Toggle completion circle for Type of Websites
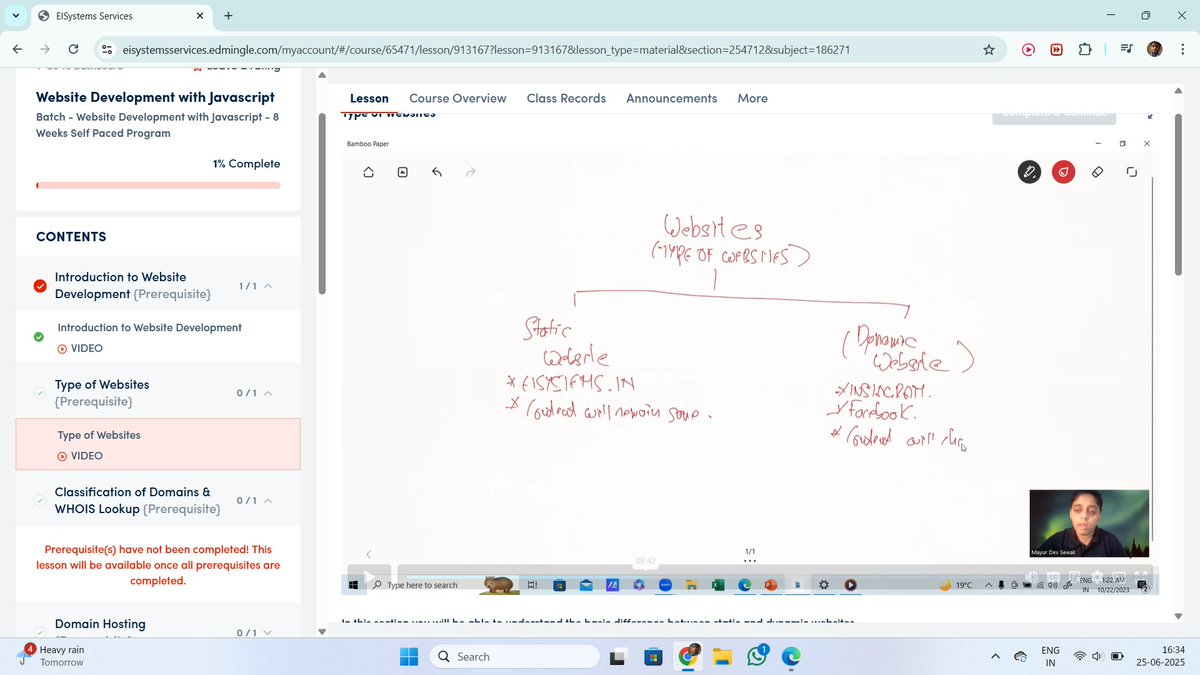This screenshot has height=675, width=1200. tap(39, 393)
